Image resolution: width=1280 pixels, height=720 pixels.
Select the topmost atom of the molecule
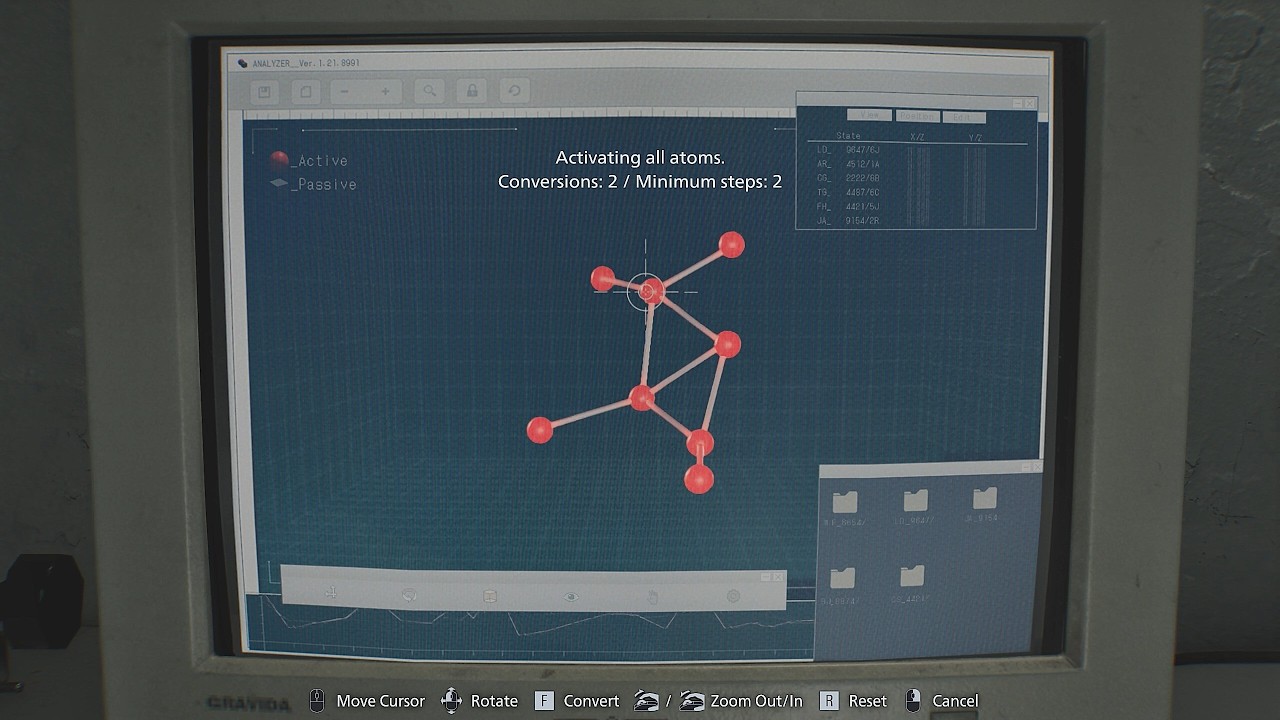(731, 245)
